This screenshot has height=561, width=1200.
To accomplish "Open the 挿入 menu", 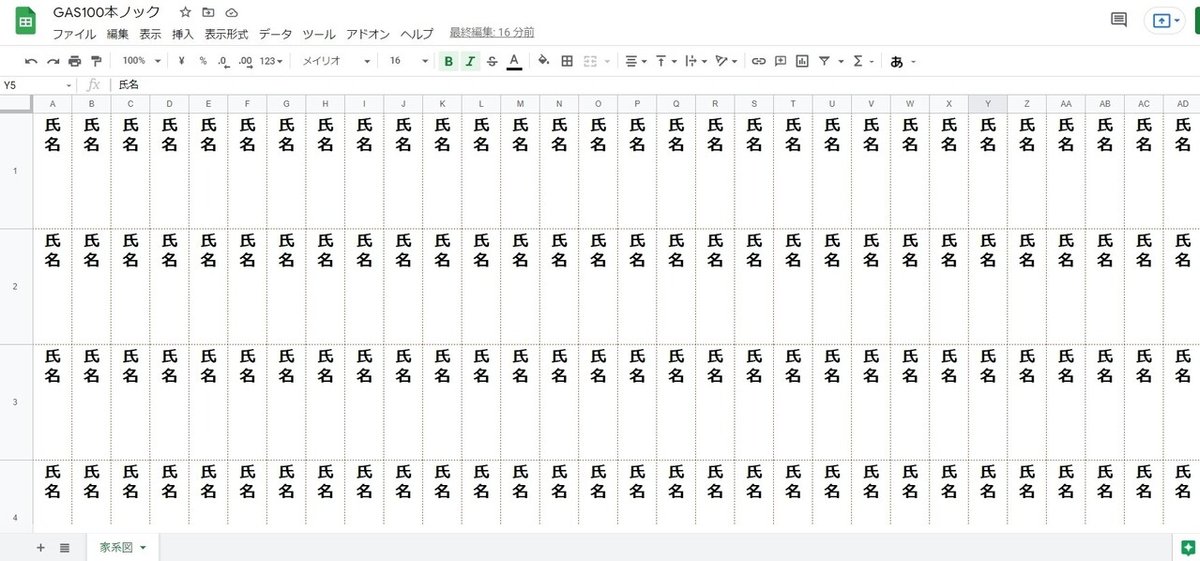I will [x=183, y=34].
